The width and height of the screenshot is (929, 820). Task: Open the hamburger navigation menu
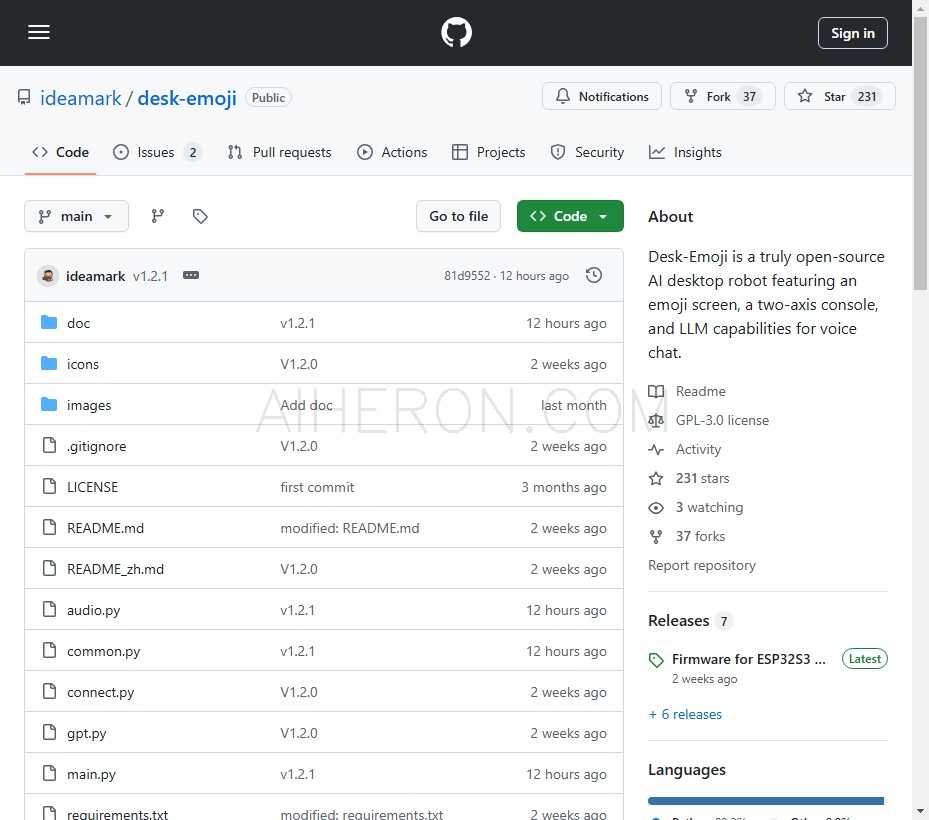39,33
